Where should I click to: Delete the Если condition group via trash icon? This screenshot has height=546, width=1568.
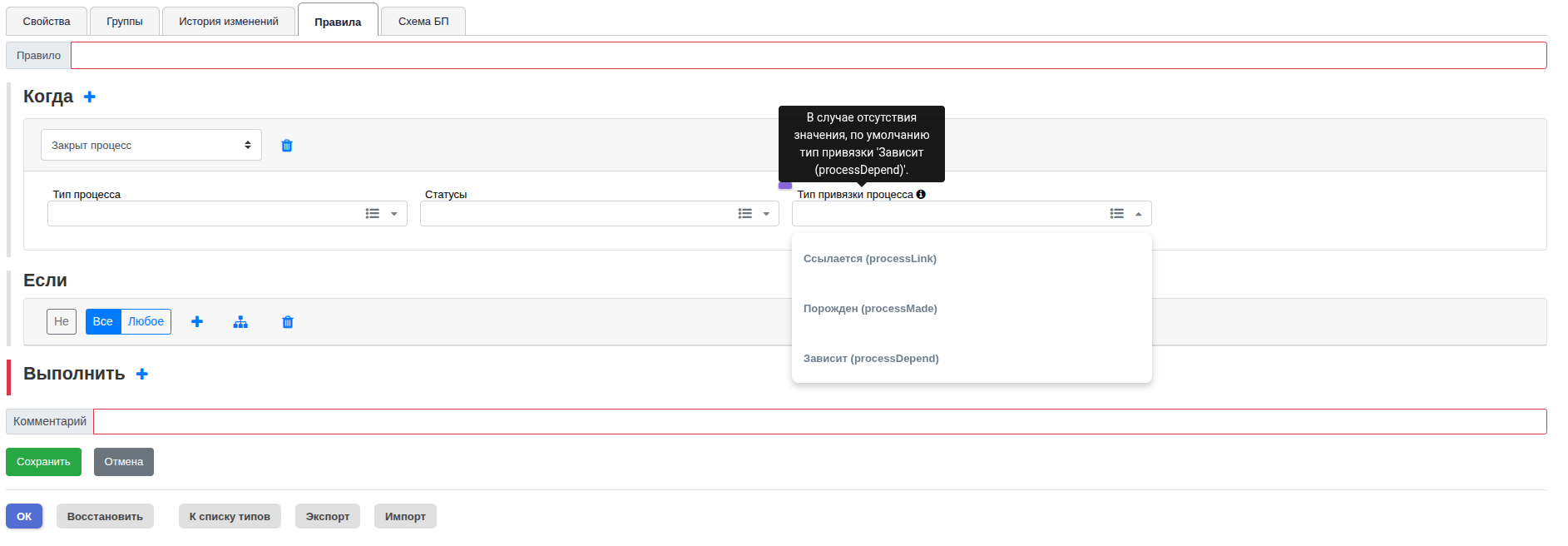(x=288, y=322)
